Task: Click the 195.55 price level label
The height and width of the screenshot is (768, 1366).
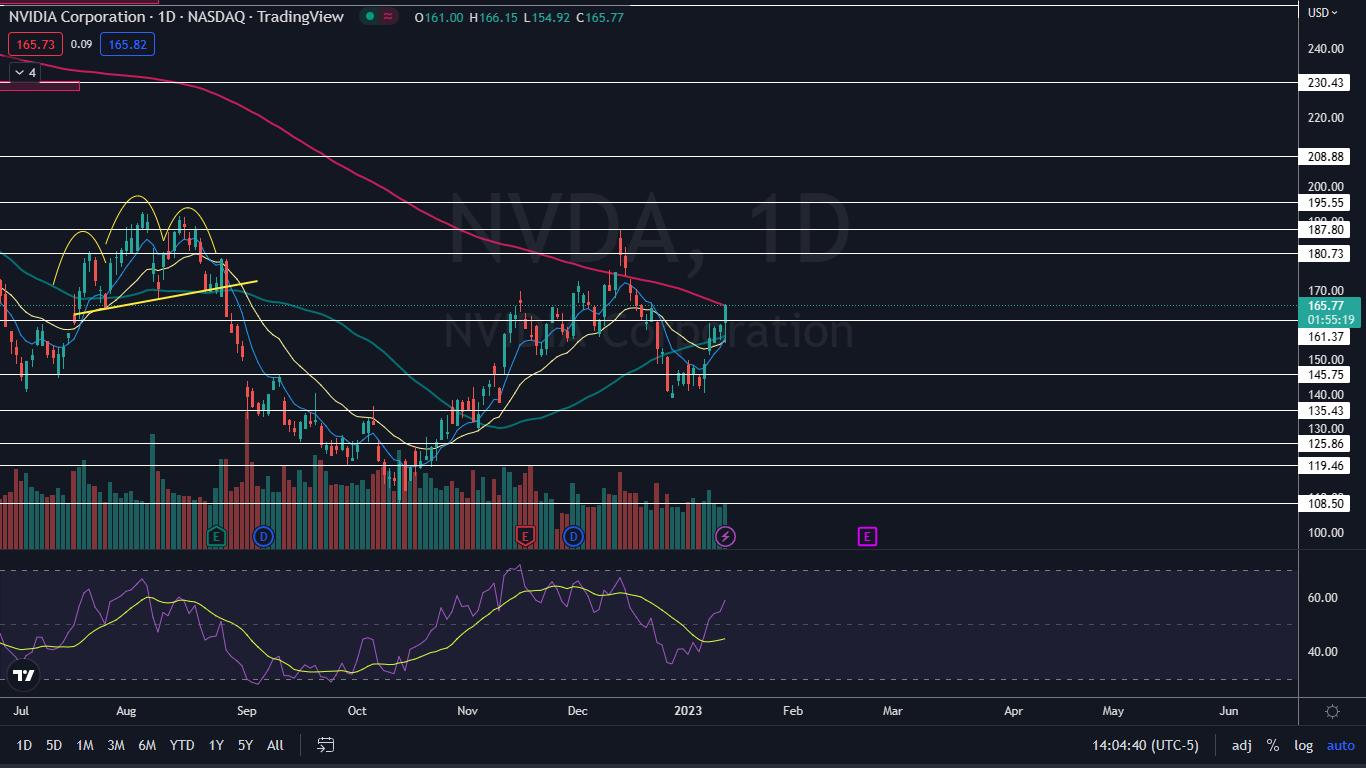Action: coord(1325,202)
